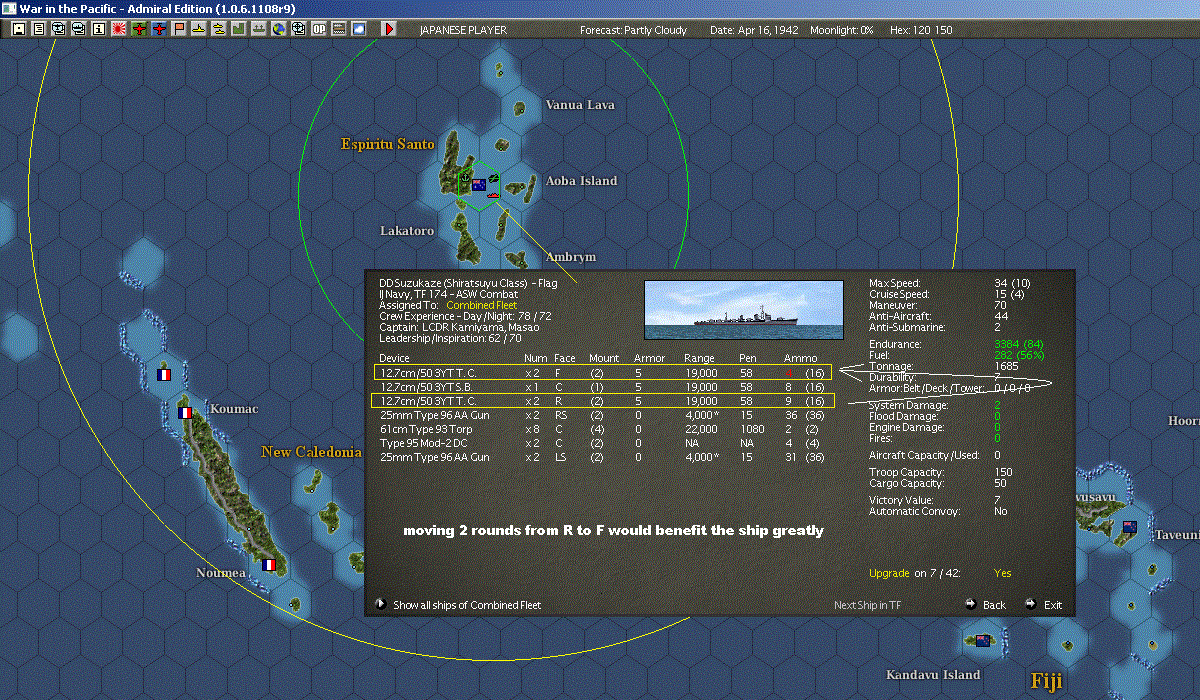The image size is (1200, 700).
Task: Click the 'Vanua Lava' map label
Action: 580,105
